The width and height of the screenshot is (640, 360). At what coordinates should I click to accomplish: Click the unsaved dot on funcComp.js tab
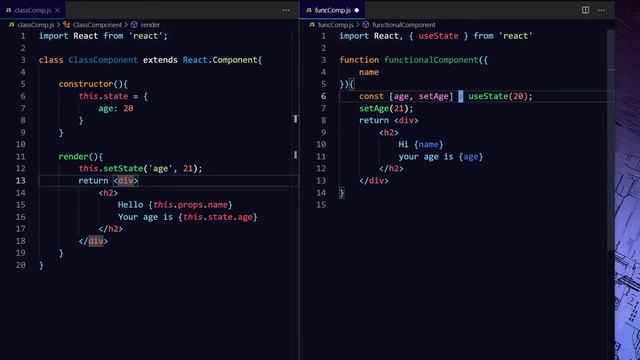coord(357,10)
